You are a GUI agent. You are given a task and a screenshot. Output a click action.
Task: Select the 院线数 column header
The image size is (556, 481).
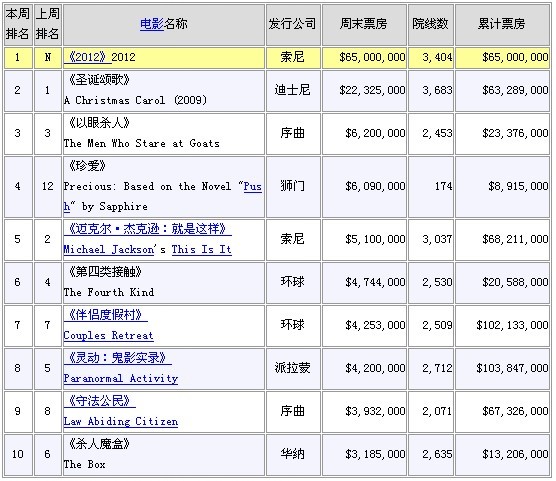(x=430, y=24)
